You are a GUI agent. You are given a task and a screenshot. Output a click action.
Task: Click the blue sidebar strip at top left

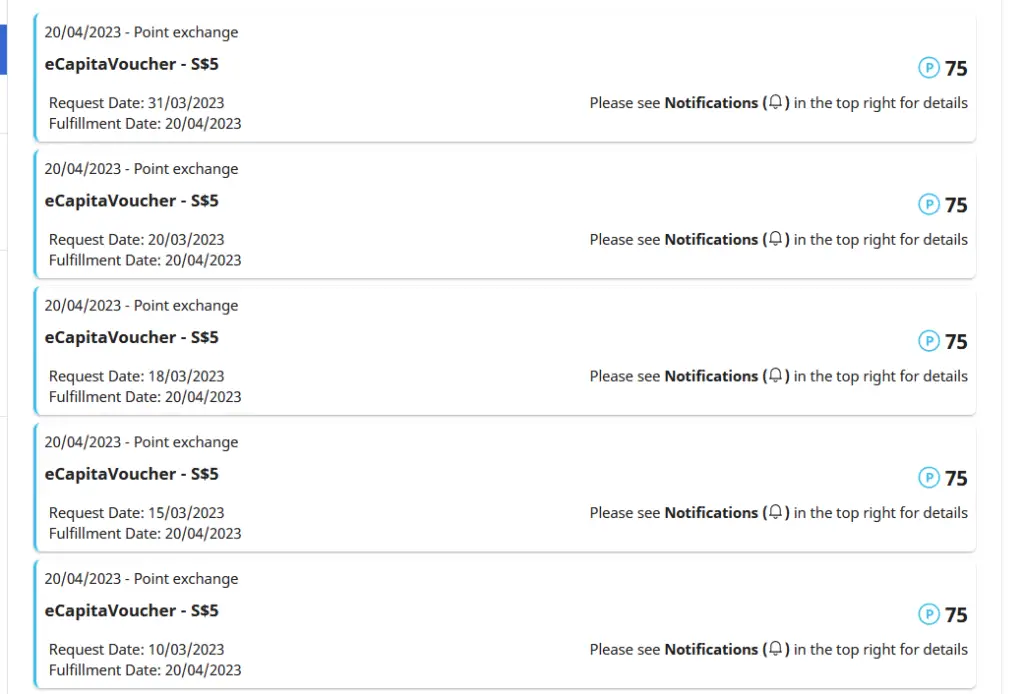tap(3, 50)
